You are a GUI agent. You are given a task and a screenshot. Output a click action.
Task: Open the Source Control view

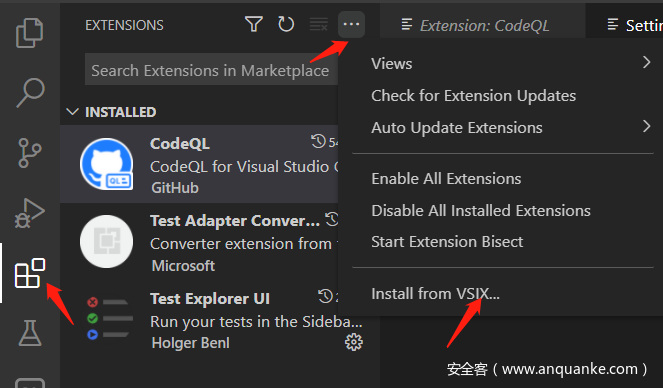pos(30,153)
